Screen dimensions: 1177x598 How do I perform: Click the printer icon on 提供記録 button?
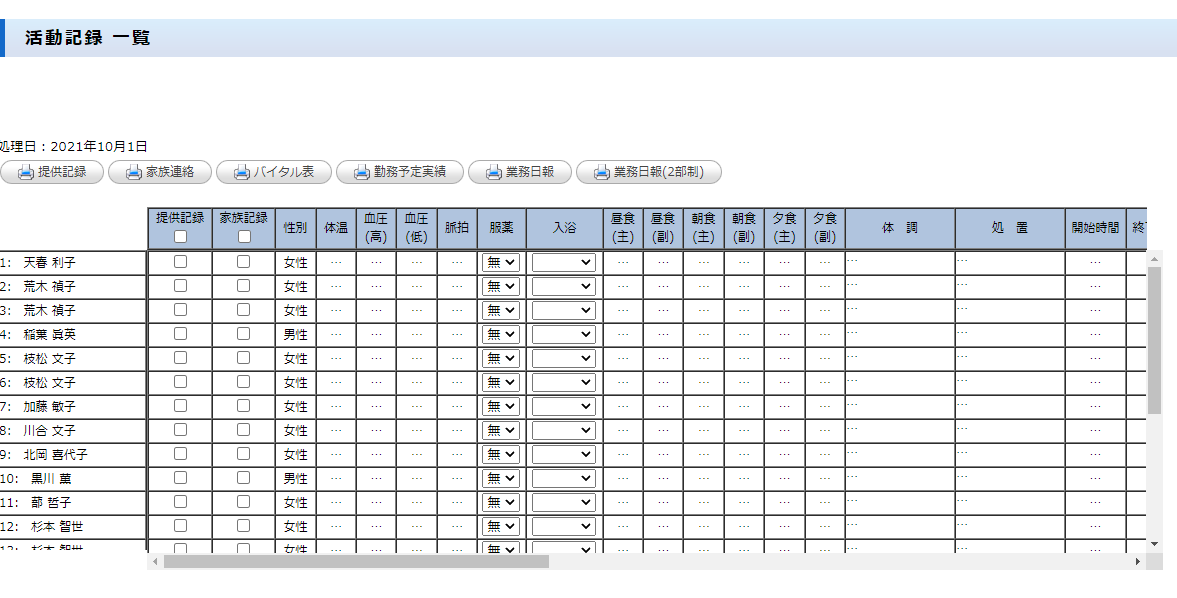point(26,172)
